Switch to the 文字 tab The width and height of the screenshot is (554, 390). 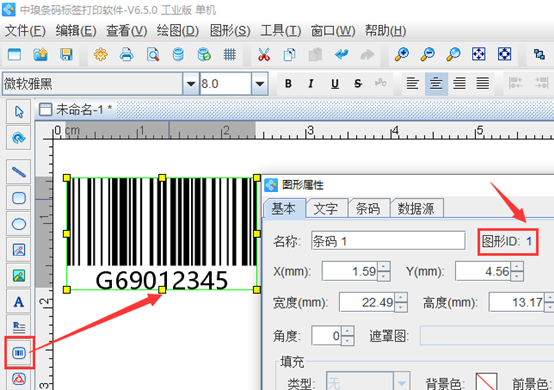tap(326, 208)
